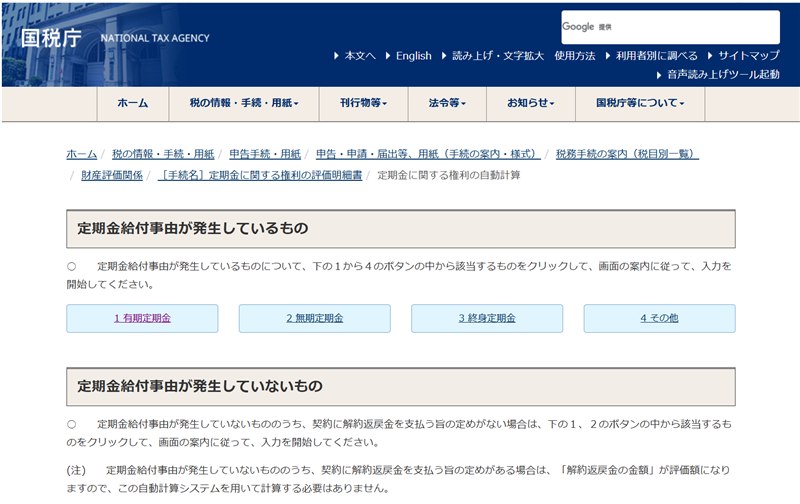Launch 音声読み上げツール起動
800x504 pixels.
tap(723, 74)
